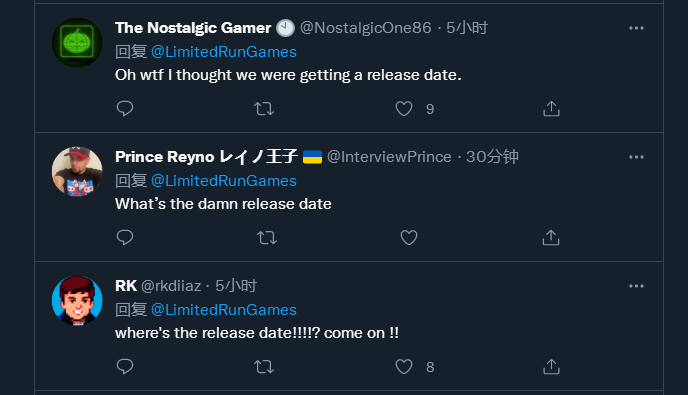Image resolution: width=688 pixels, height=395 pixels.
Task: Retweet The Nostalgic Gamer's tweet
Action: click(264, 108)
